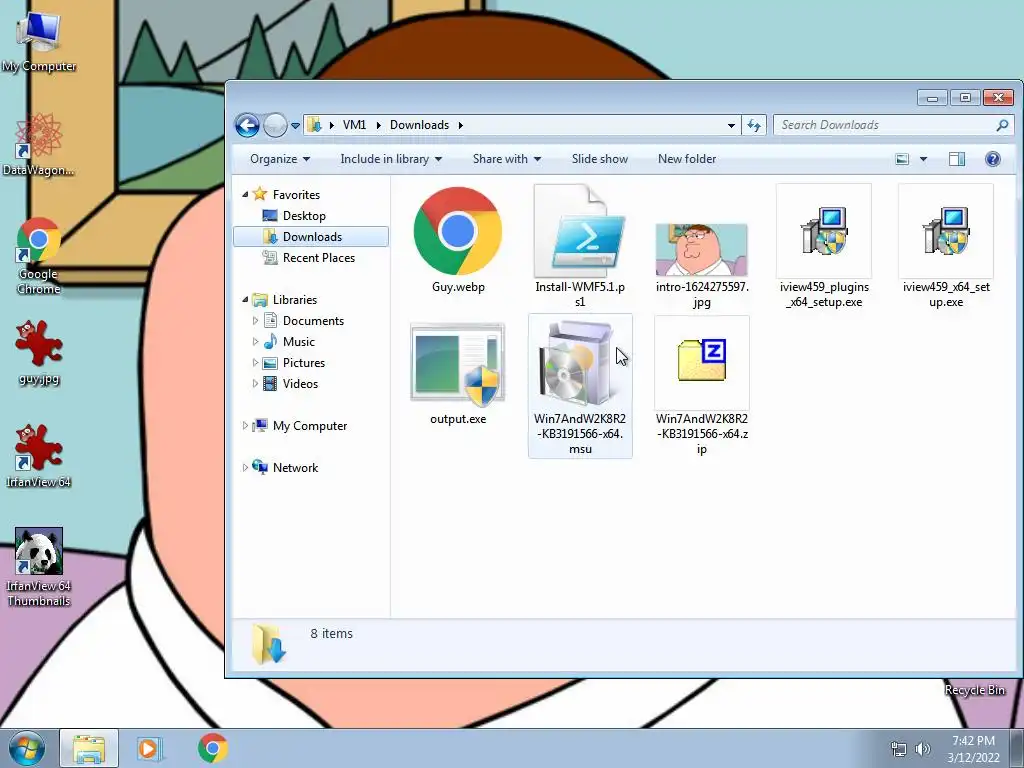Click the Forward navigation arrow
Screen dimensions: 1024x768
coord(275,125)
